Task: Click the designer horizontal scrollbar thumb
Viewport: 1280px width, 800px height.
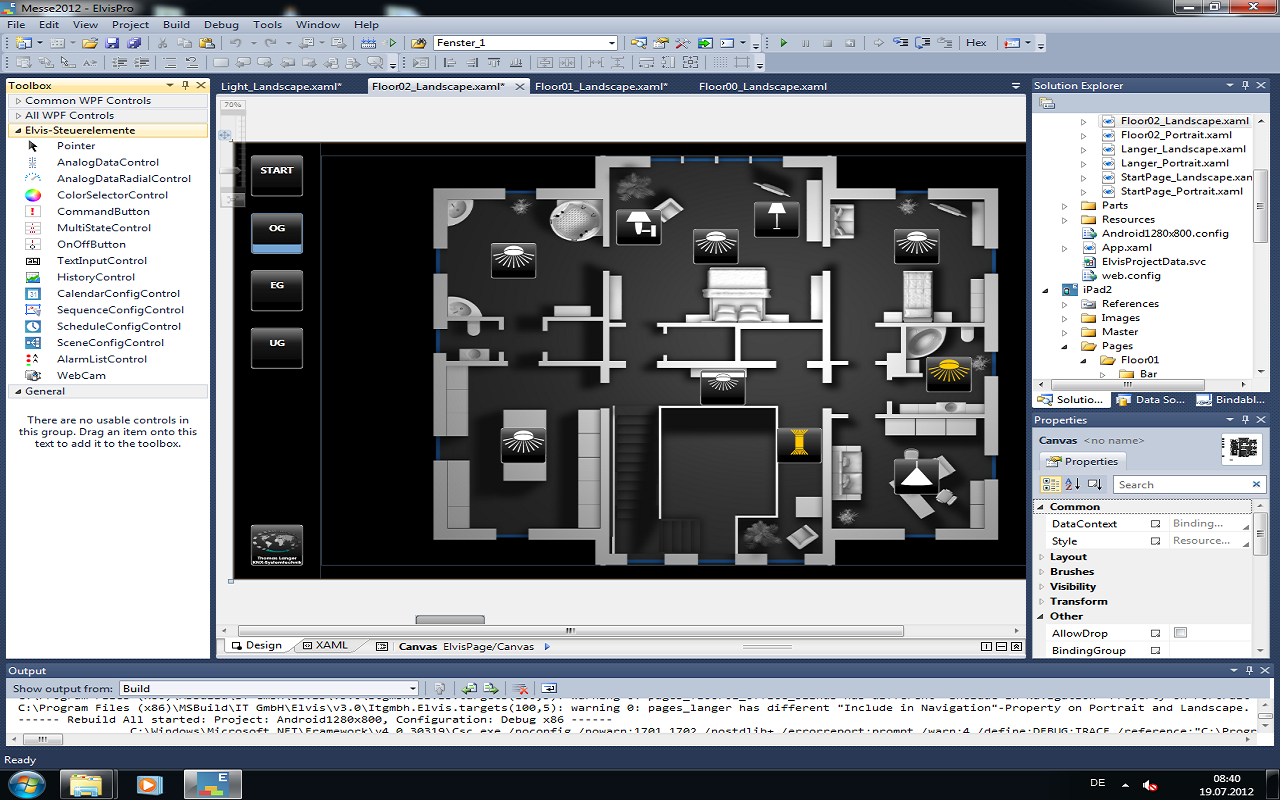Action: 570,631
